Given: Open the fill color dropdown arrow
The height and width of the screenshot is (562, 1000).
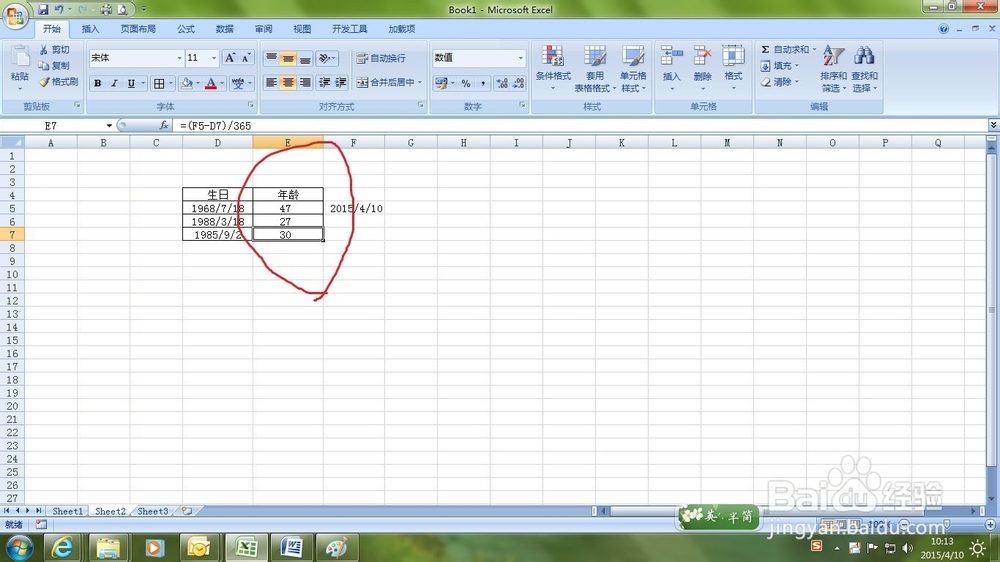Looking at the screenshot, I should click(198, 83).
